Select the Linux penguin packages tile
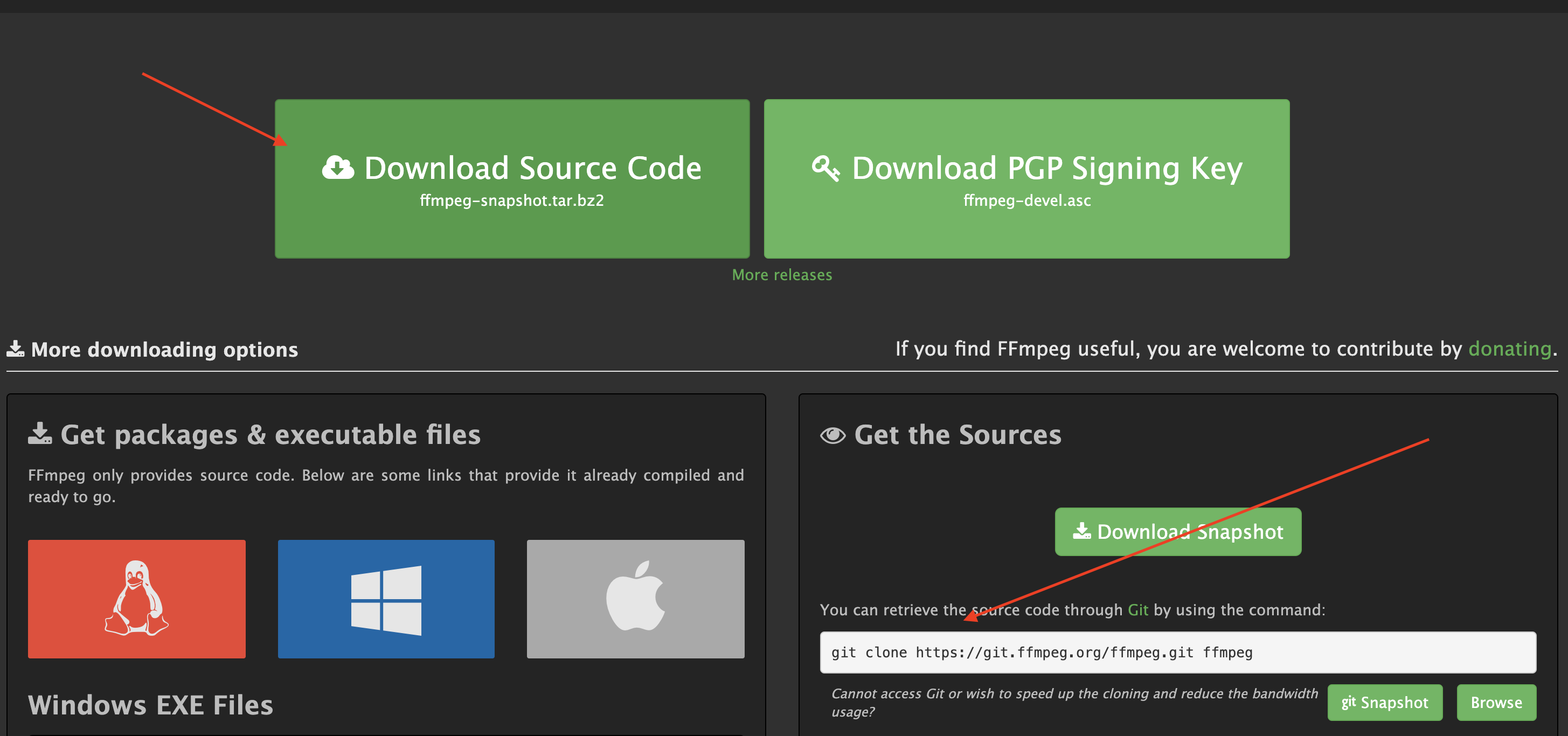The width and height of the screenshot is (1568, 736). [x=137, y=599]
